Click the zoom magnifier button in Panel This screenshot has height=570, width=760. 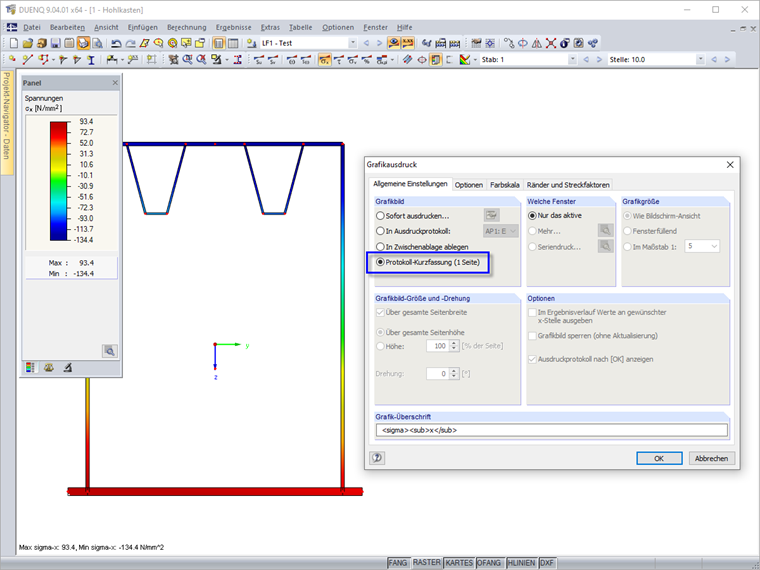(110, 351)
